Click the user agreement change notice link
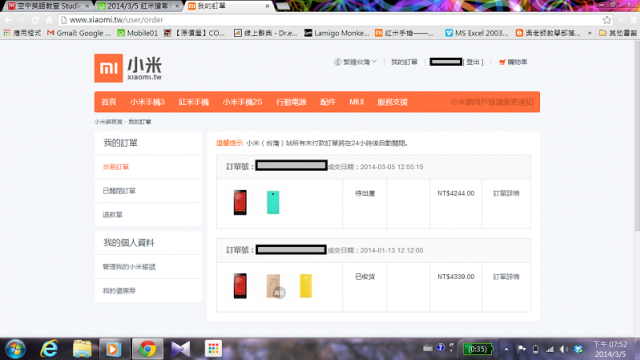This screenshot has height=360, width=640. point(492,102)
